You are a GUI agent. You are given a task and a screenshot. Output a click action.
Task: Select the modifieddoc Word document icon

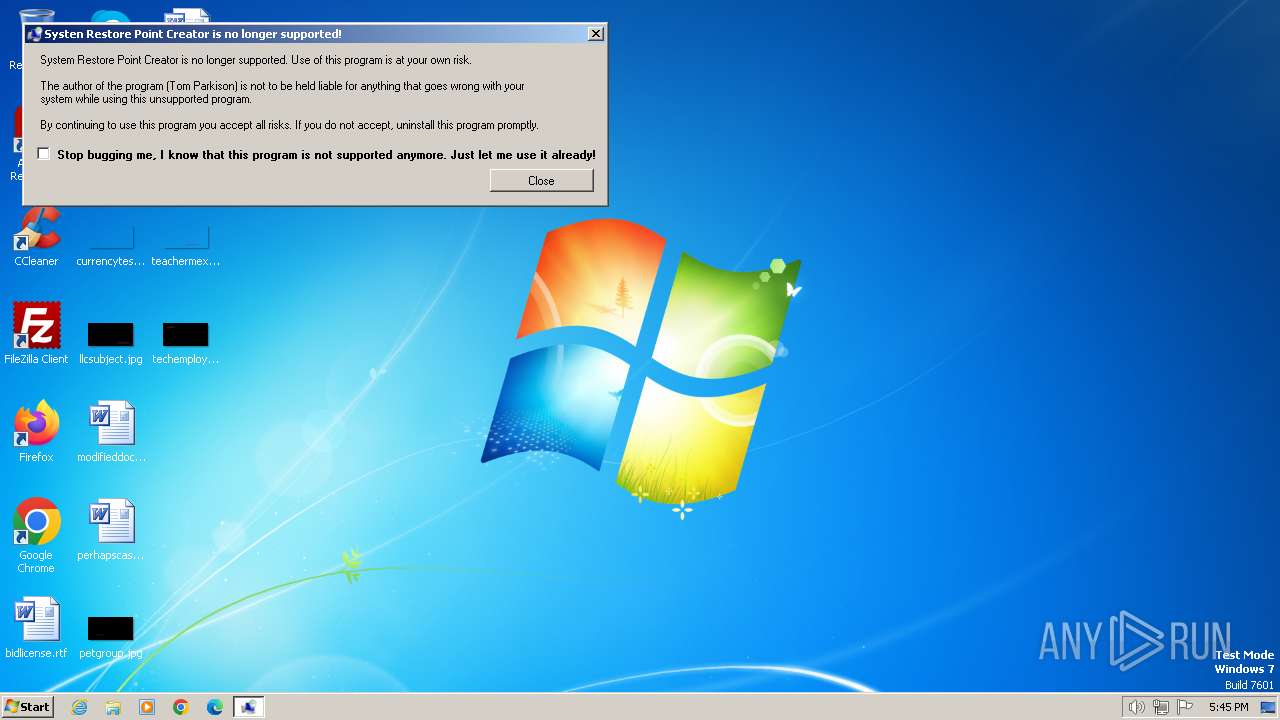tap(111, 432)
